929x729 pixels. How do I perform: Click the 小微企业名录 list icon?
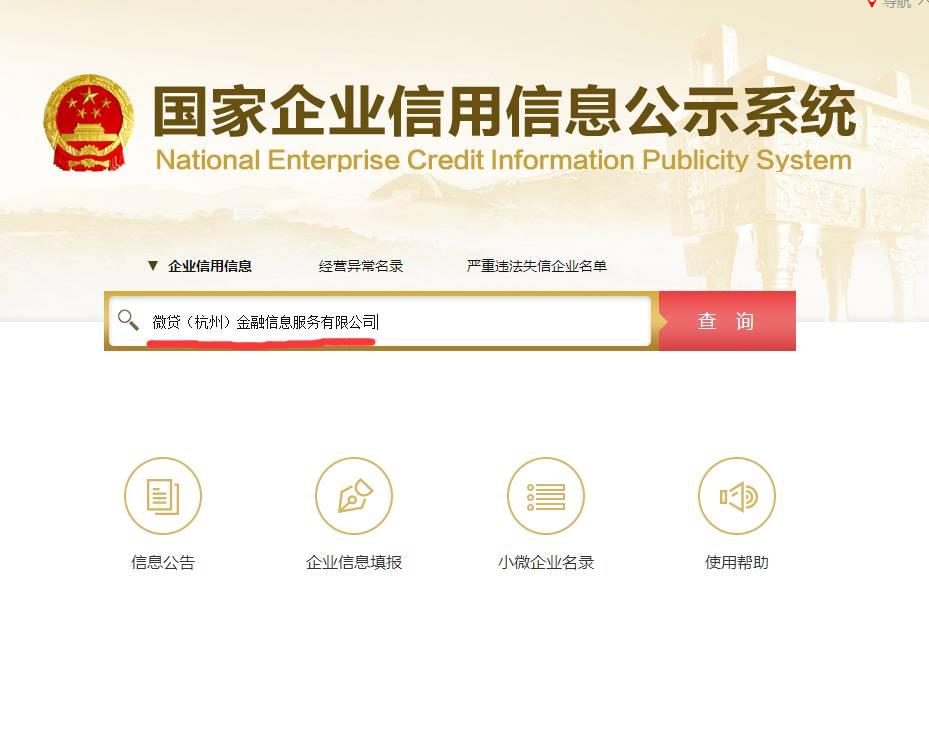[x=546, y=496]
